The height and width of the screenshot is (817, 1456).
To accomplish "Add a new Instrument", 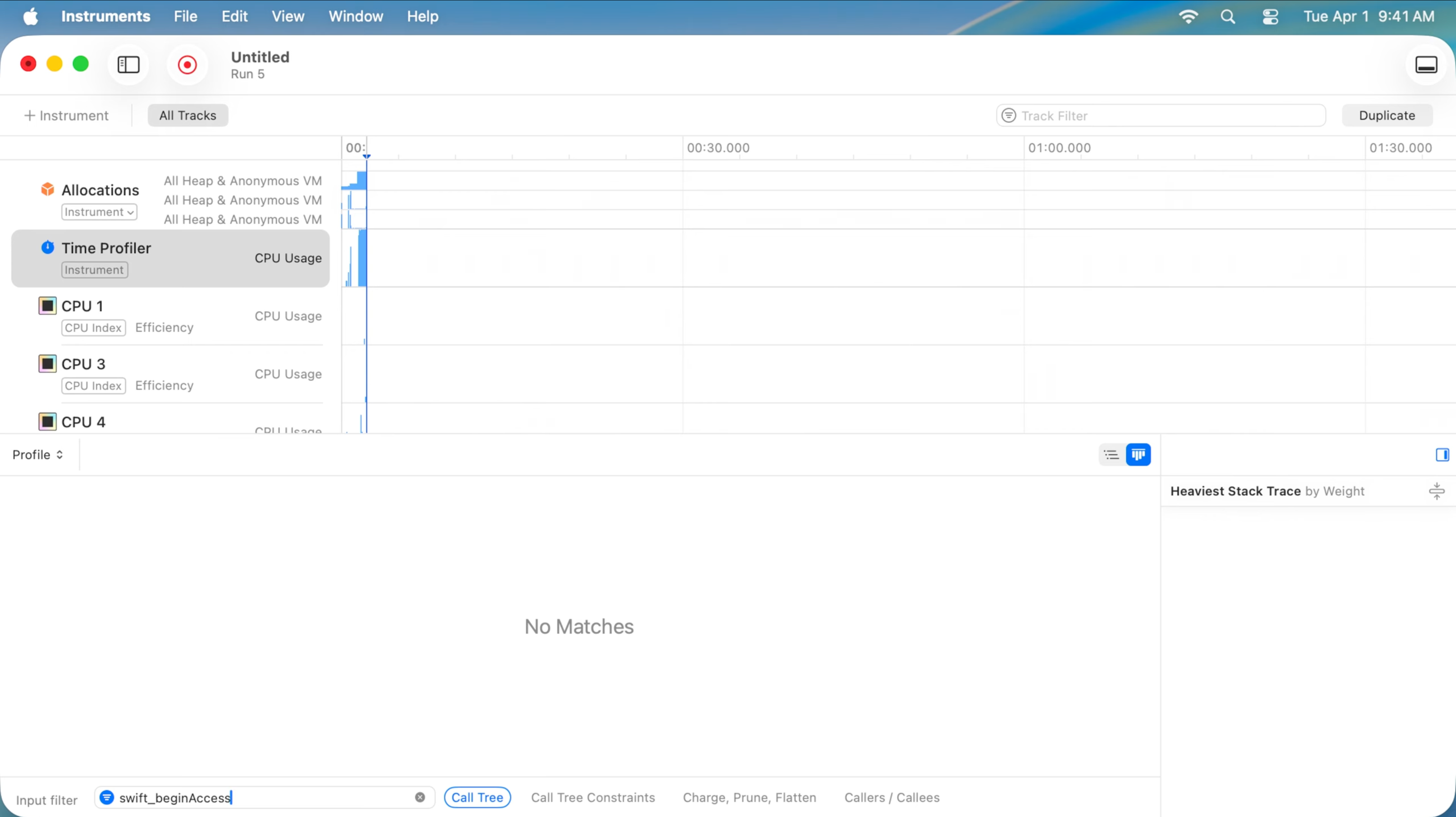I will (66, 115).
